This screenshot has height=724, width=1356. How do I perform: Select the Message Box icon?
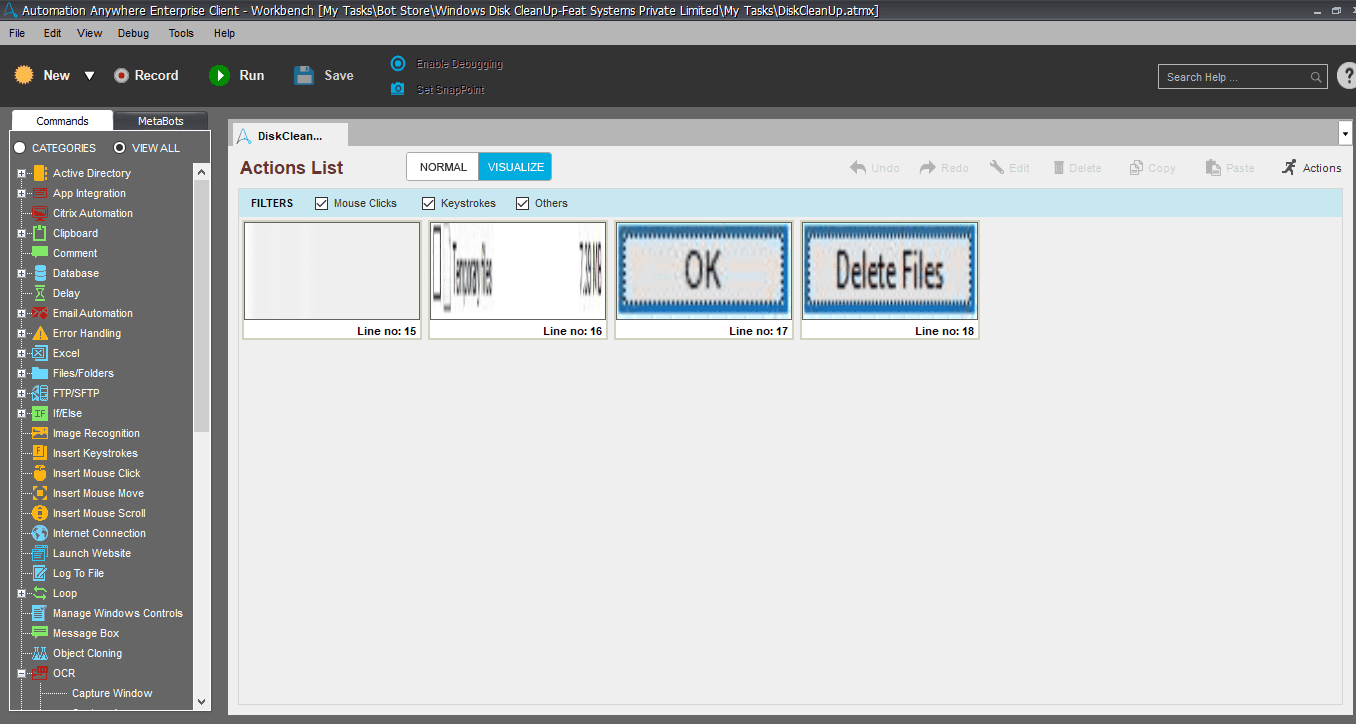click(x=40, y=633)
